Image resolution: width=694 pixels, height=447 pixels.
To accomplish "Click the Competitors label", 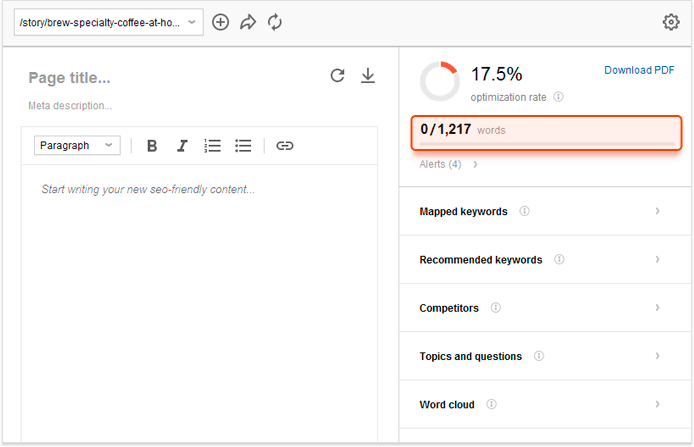I will [449, 308].
